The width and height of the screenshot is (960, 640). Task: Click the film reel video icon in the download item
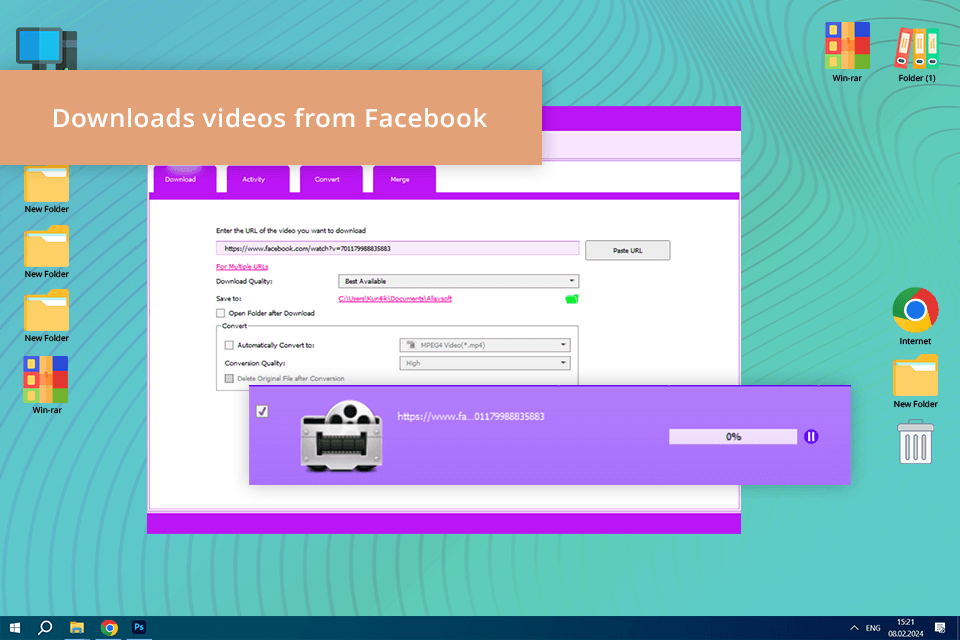click(342, 436)
